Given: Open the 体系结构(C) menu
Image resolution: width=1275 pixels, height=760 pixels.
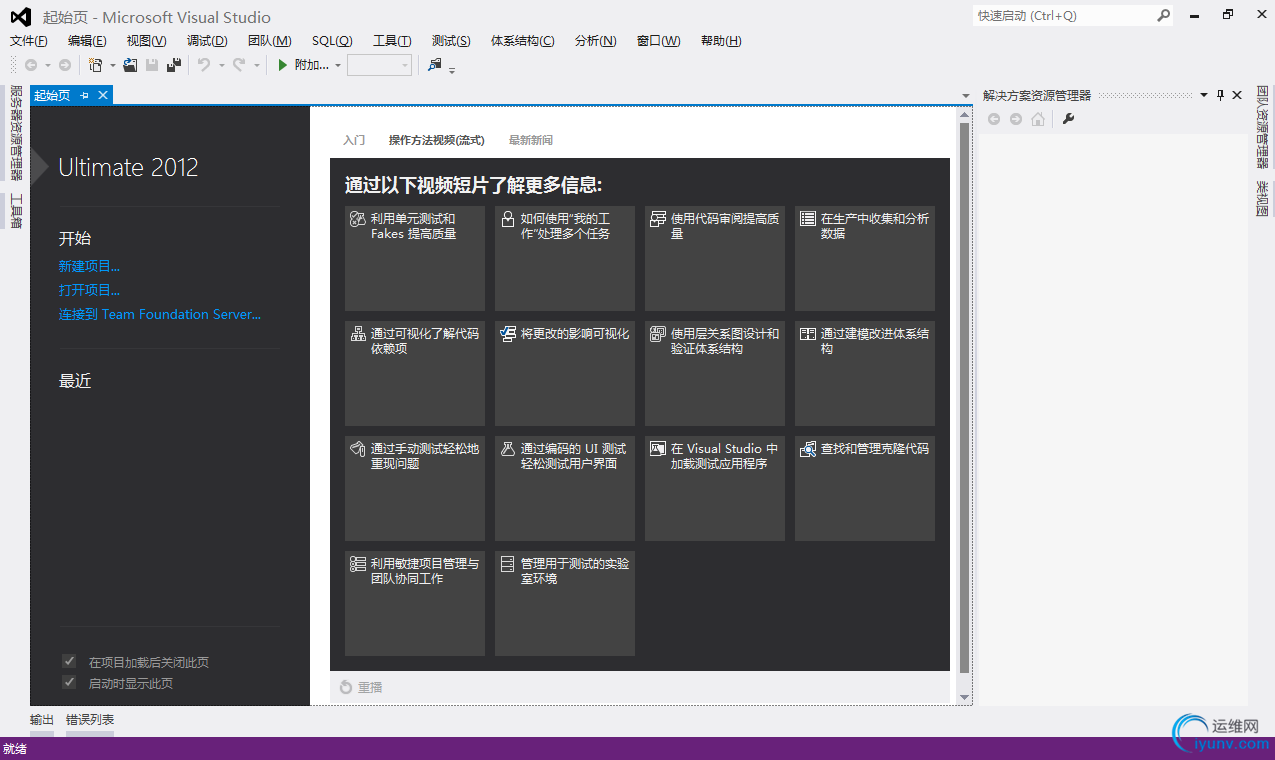Looking at the screenshot, I should click(523, 41).
